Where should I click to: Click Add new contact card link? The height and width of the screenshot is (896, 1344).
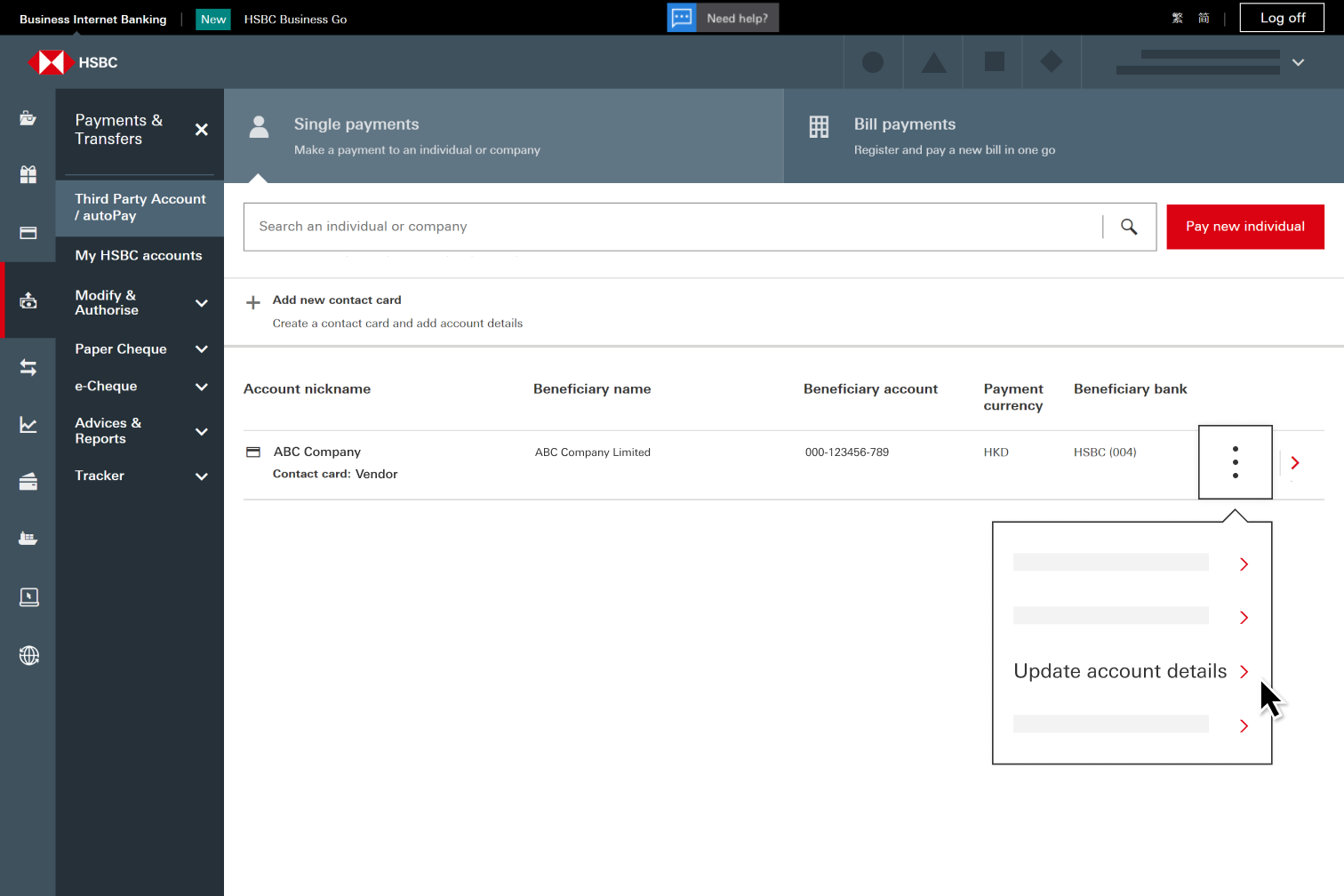pos(337,300)
